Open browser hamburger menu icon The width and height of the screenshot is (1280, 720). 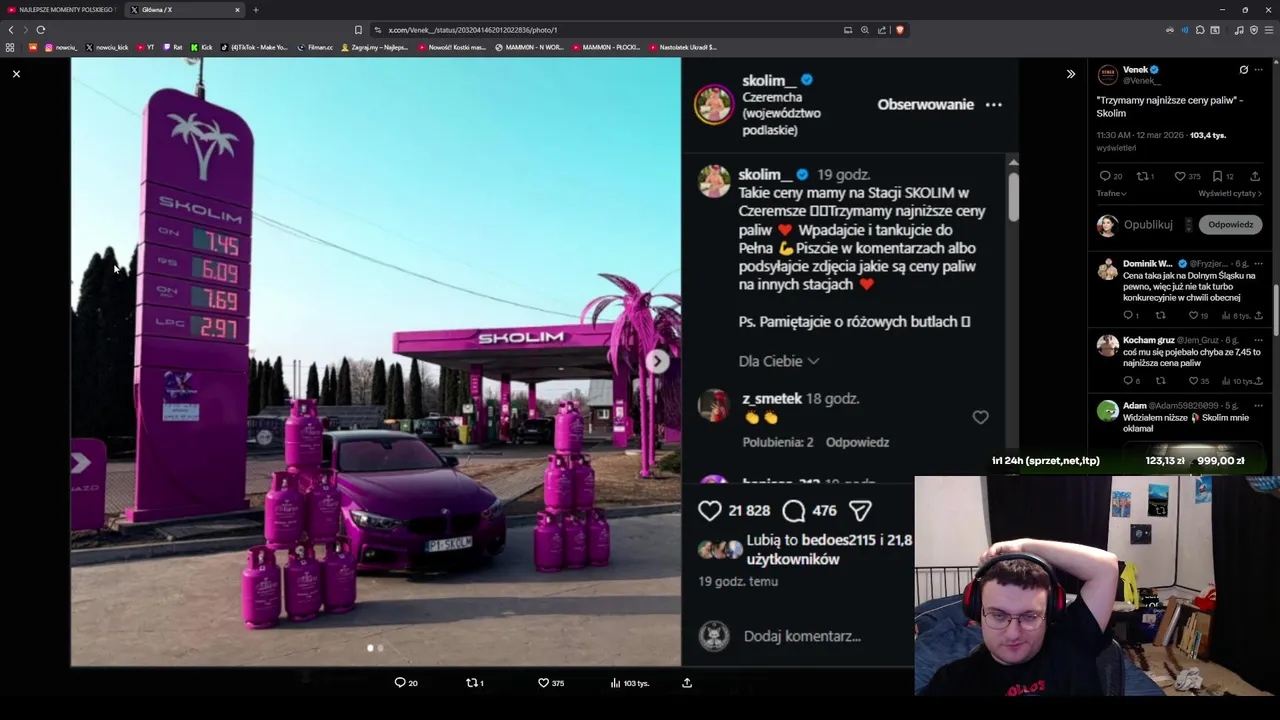click(1269, 30)
